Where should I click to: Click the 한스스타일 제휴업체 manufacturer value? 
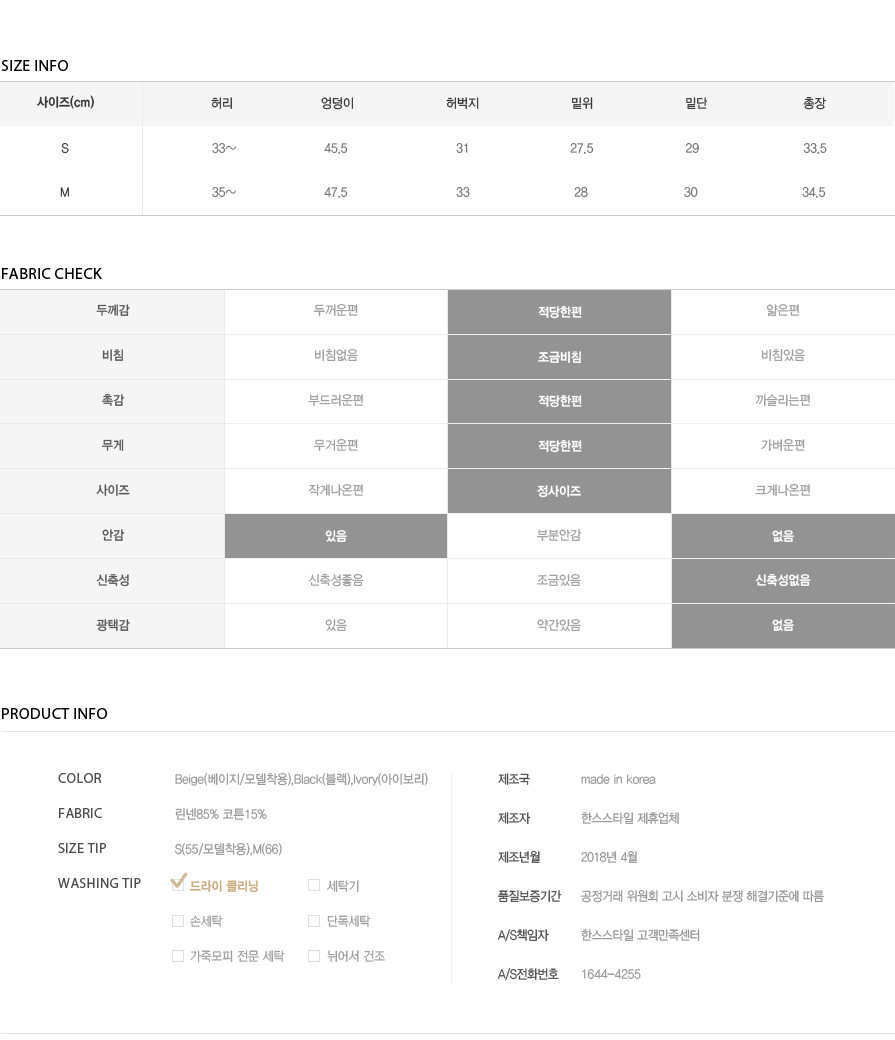pos(630,818)
